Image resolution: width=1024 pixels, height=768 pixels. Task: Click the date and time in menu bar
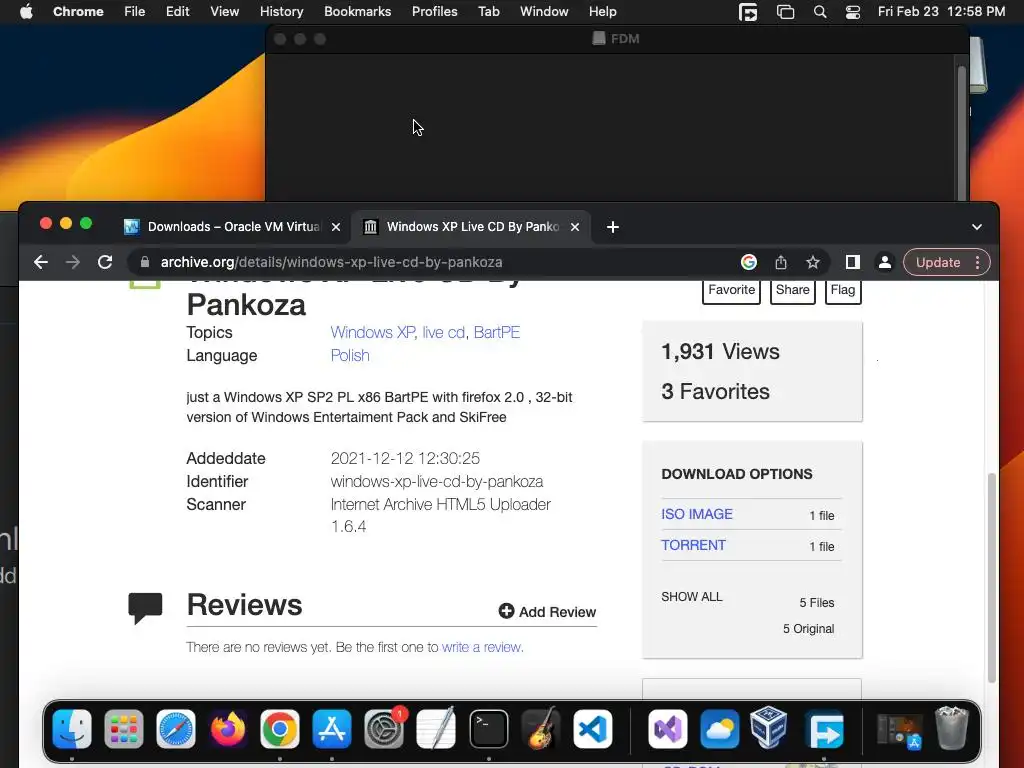pos(941,12)
